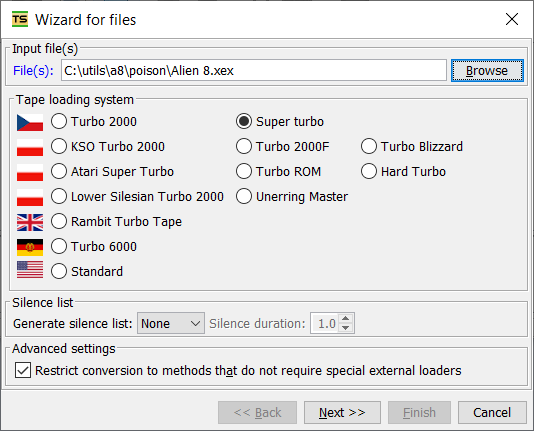Select the Hard Turbo radio option
The image size is (534, 431).
click(369, 171)
